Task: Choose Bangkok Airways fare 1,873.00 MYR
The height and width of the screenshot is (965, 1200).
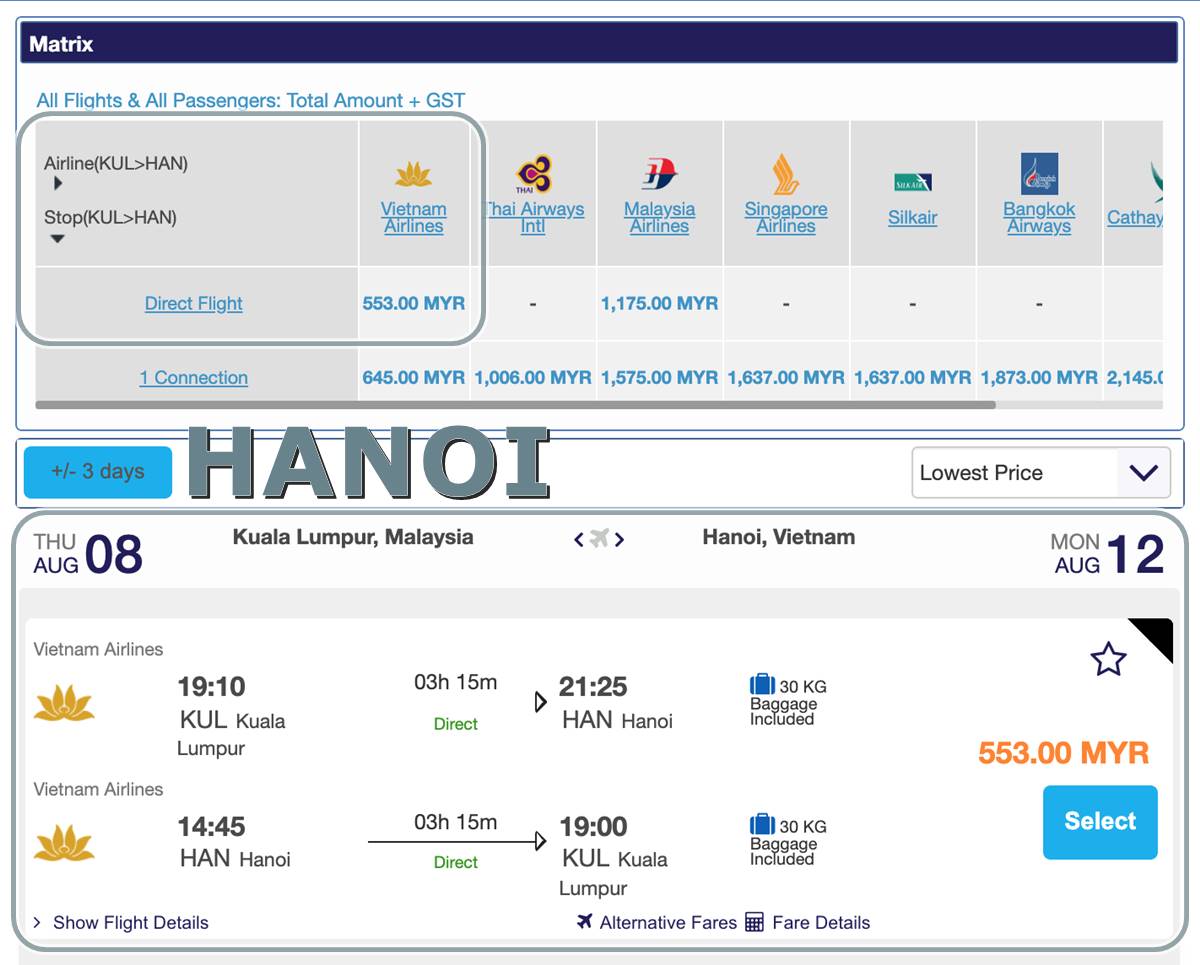Action: (1039, 378)
